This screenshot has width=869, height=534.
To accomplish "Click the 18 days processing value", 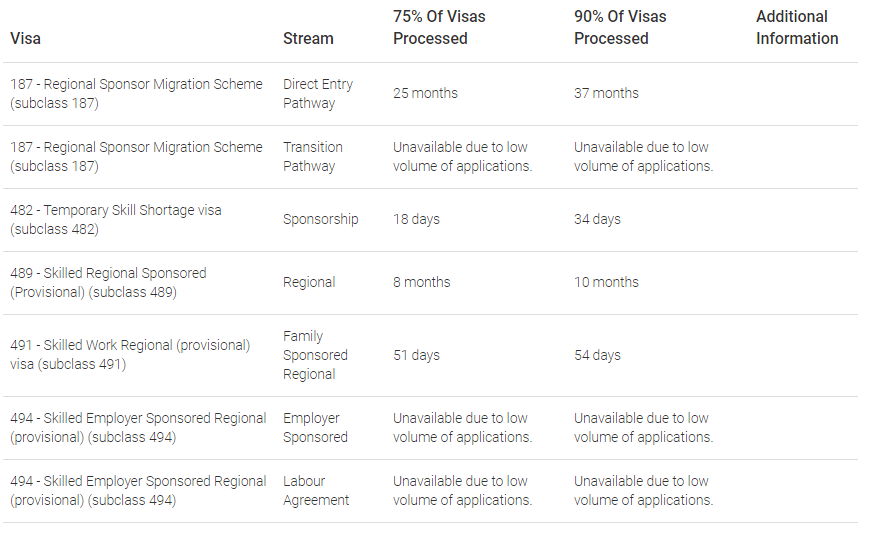I will point(416,219).
